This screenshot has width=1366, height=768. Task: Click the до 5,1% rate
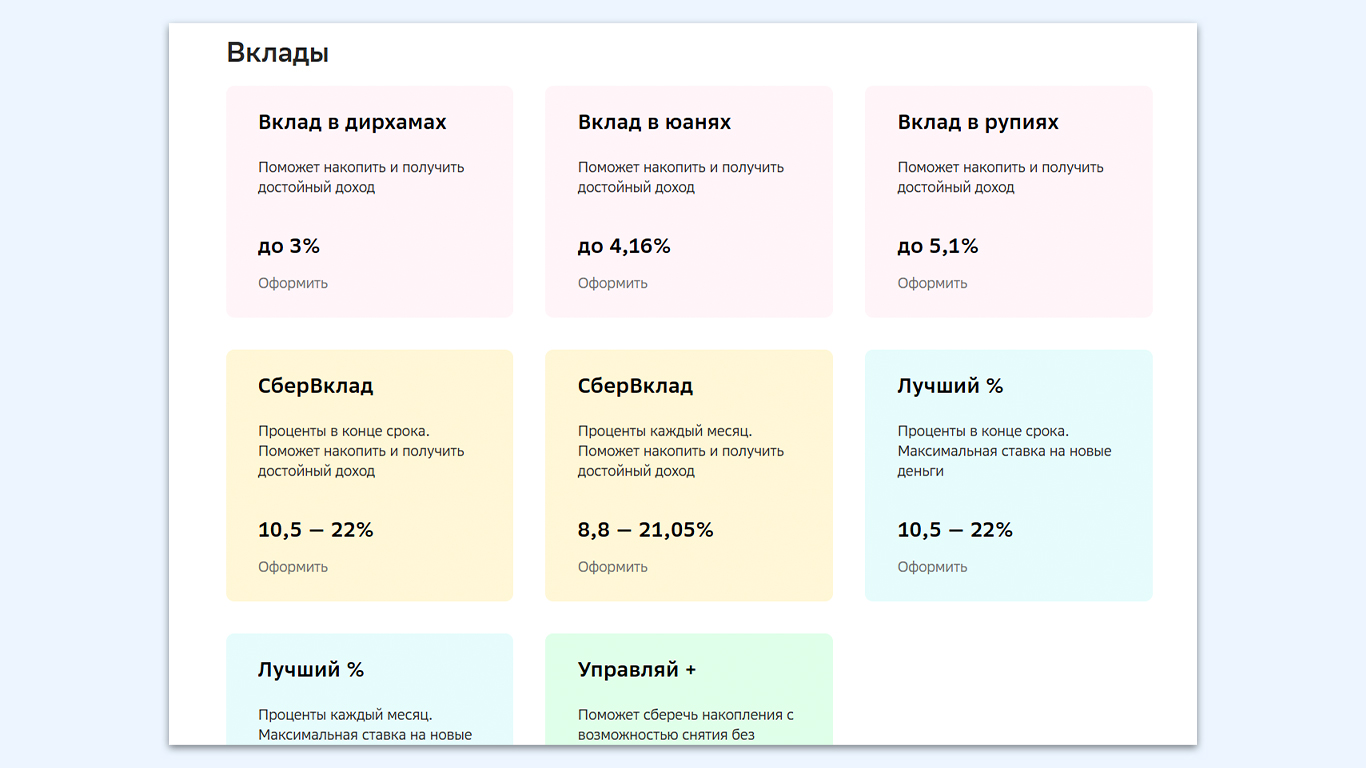coord(938,246)
